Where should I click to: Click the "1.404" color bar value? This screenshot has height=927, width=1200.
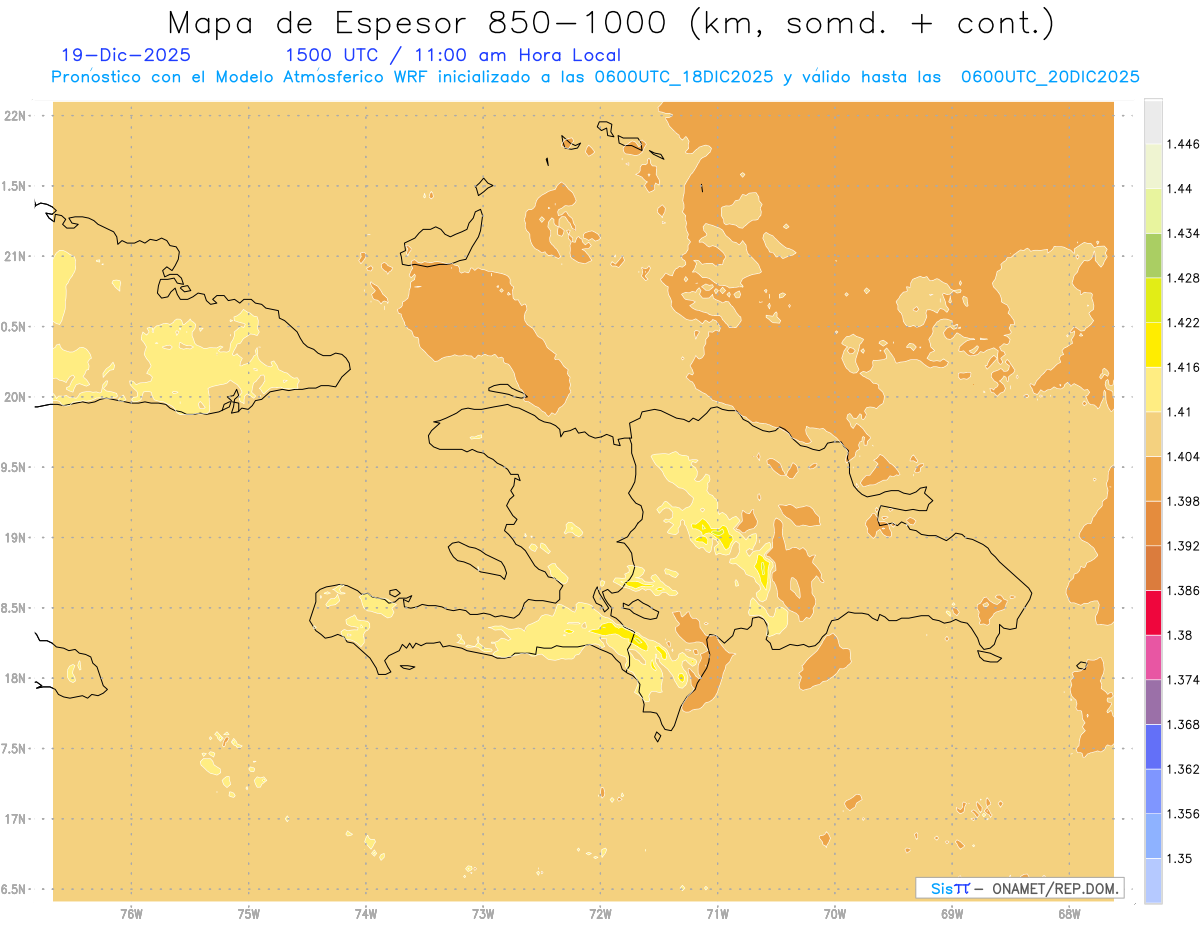coord(1183,456)
